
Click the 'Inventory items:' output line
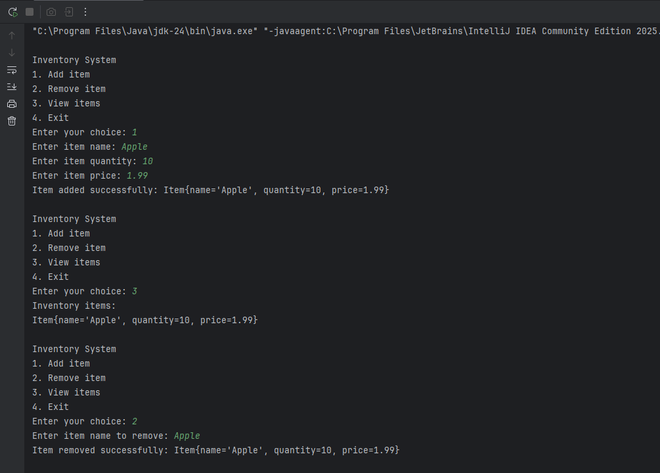pyautogui.click(x=74, y=306)
